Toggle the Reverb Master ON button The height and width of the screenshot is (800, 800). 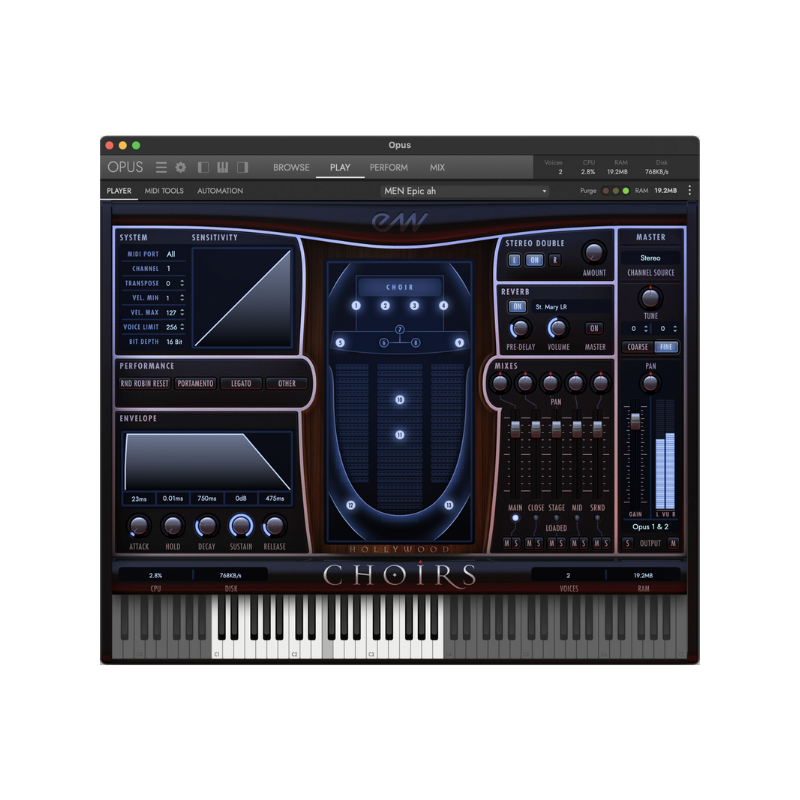click(594, 329)
